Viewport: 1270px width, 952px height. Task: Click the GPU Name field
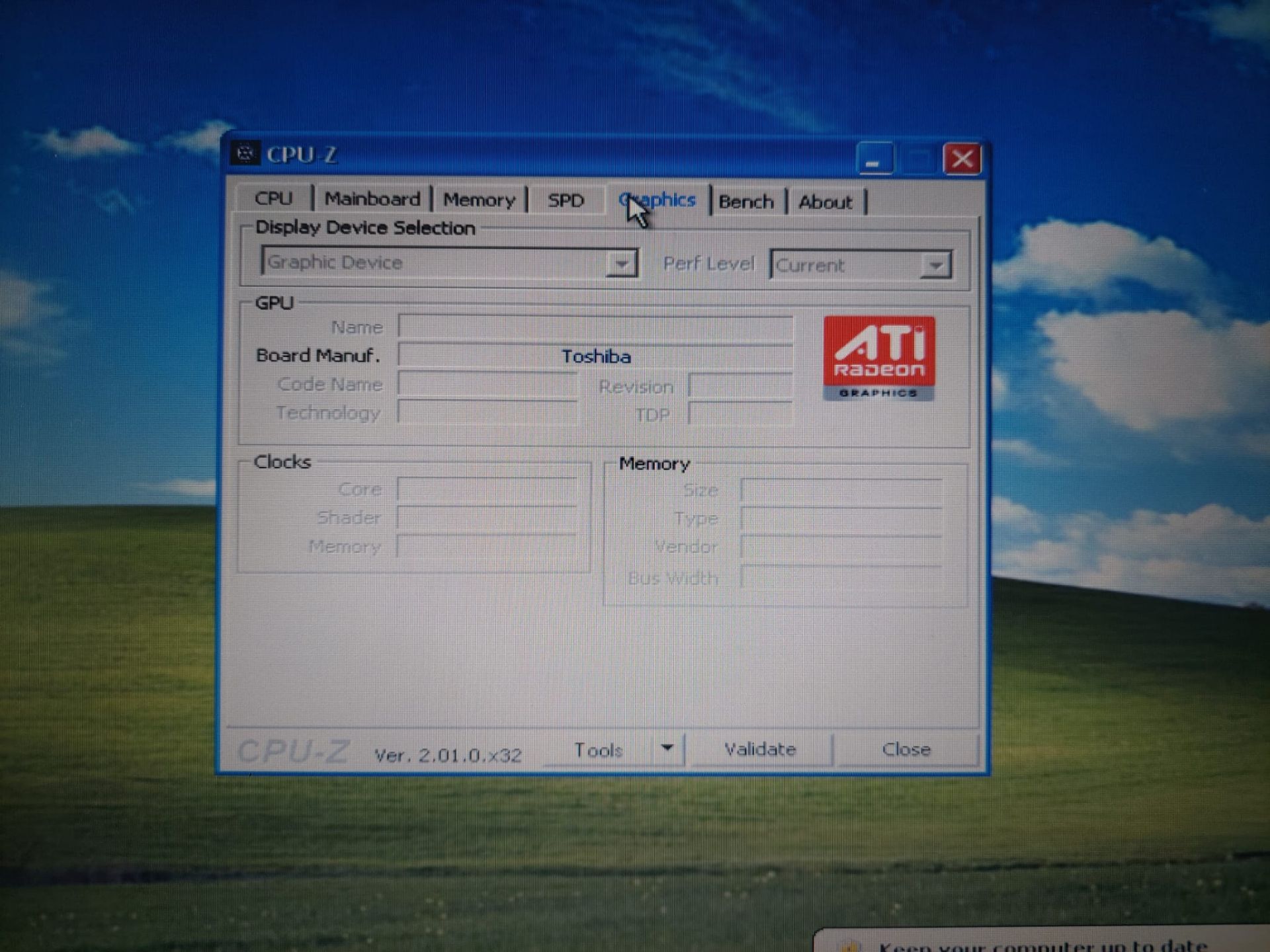pyautogui.click(x=595, y=327)
